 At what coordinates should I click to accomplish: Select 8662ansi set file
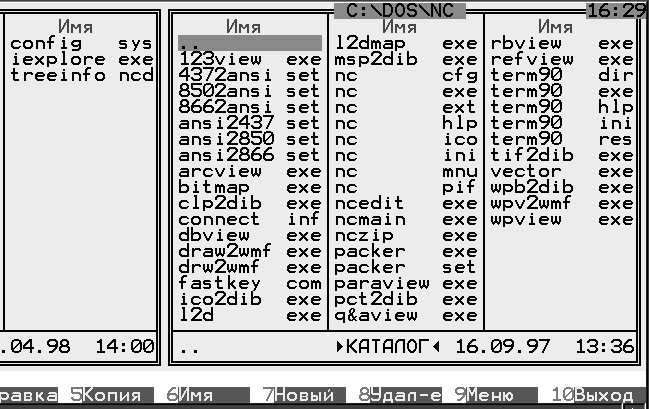[250, 107]
